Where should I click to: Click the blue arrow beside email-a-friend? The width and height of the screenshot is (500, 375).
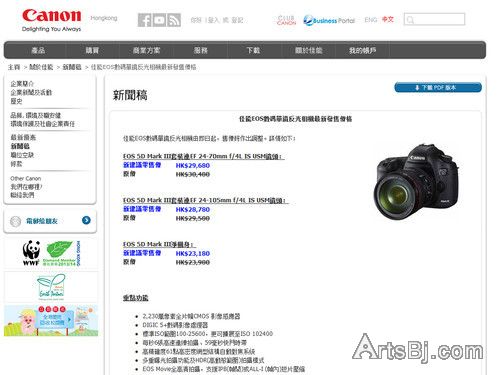click(86, 220)
